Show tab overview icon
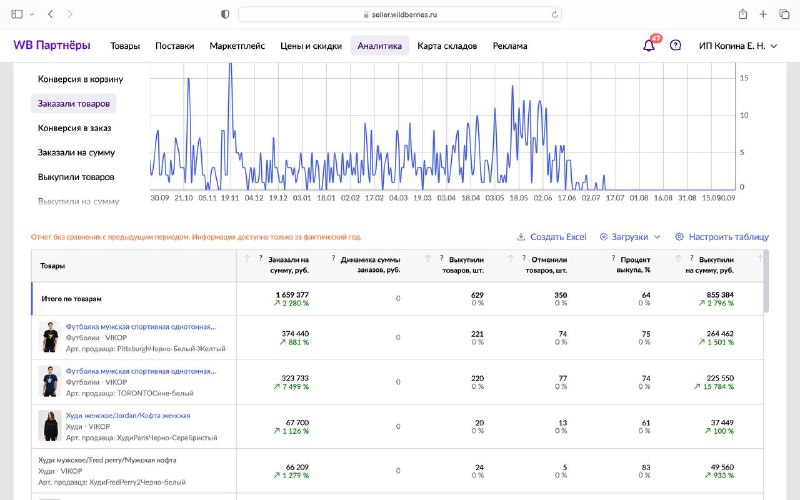 (x=784, y=14)
